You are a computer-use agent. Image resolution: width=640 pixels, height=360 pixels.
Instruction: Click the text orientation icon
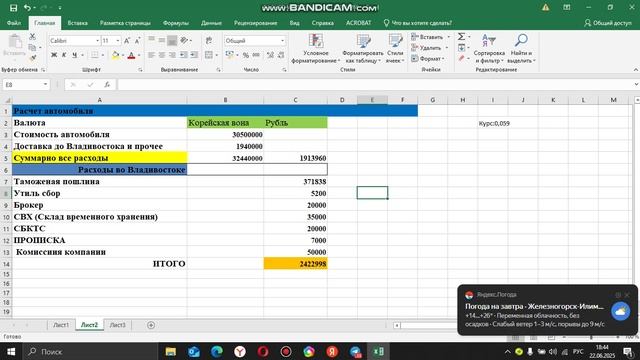tap(184, 40)
